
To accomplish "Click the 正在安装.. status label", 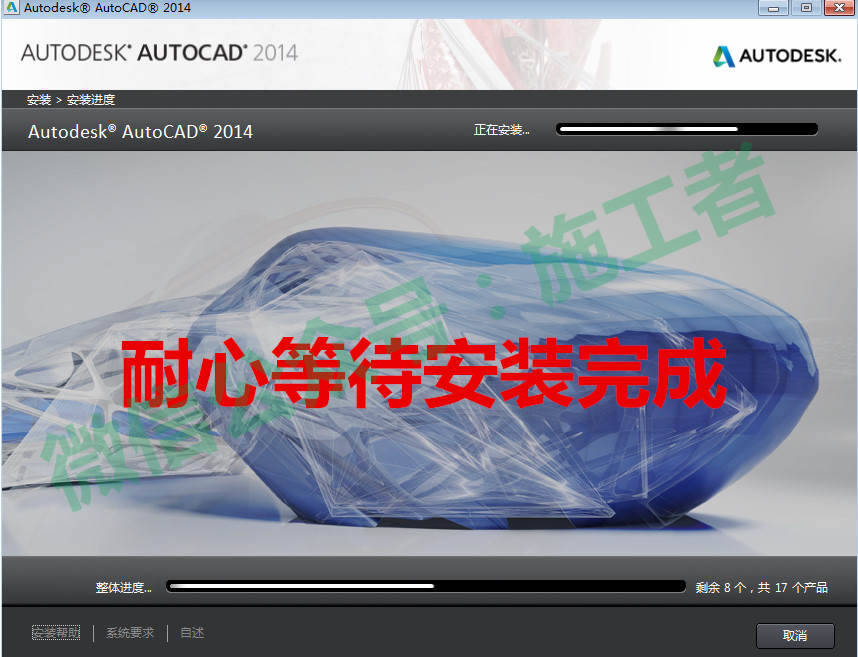I will 501,130.
